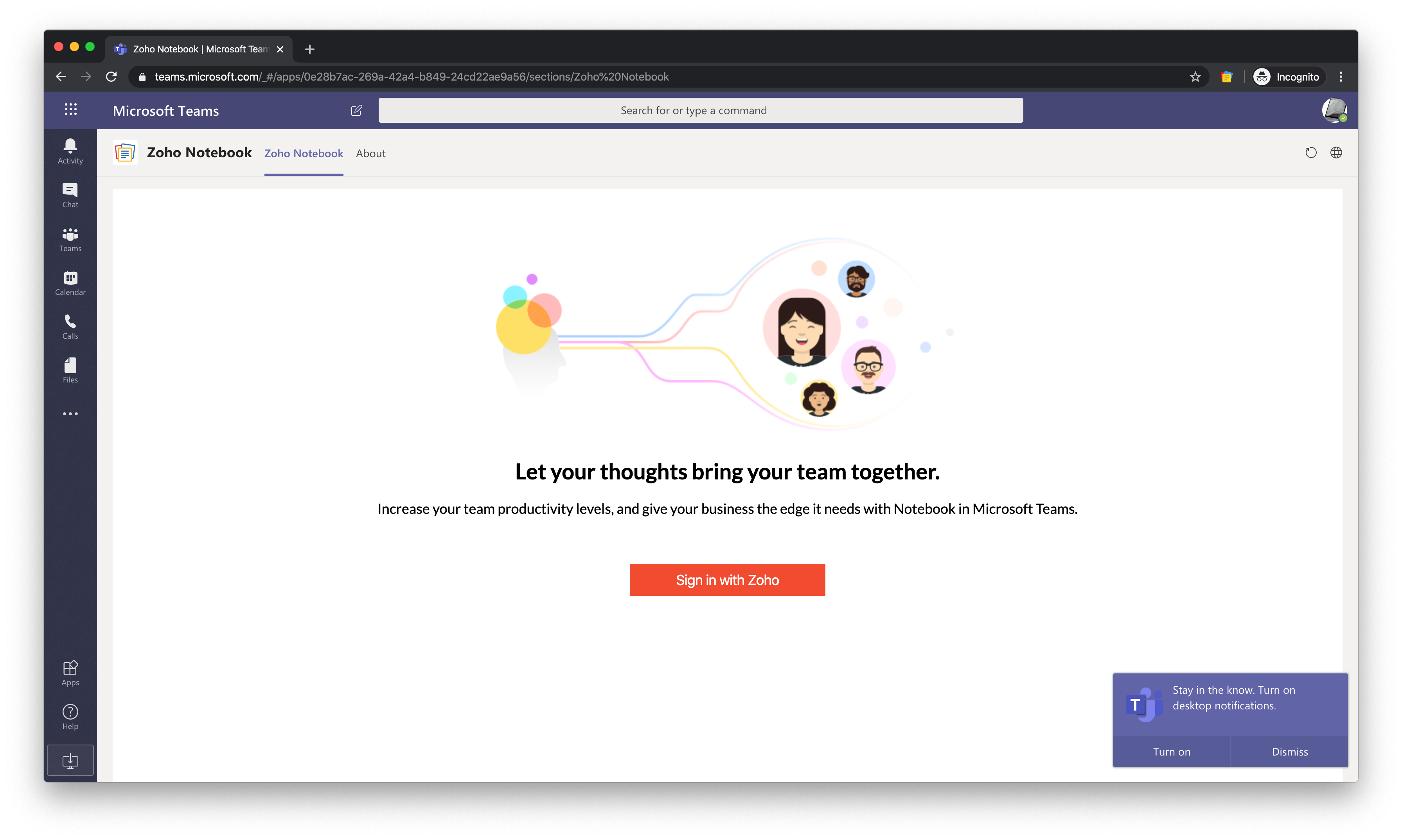
Task: Open the app launcher waffle menu
Action: (70, 110)
